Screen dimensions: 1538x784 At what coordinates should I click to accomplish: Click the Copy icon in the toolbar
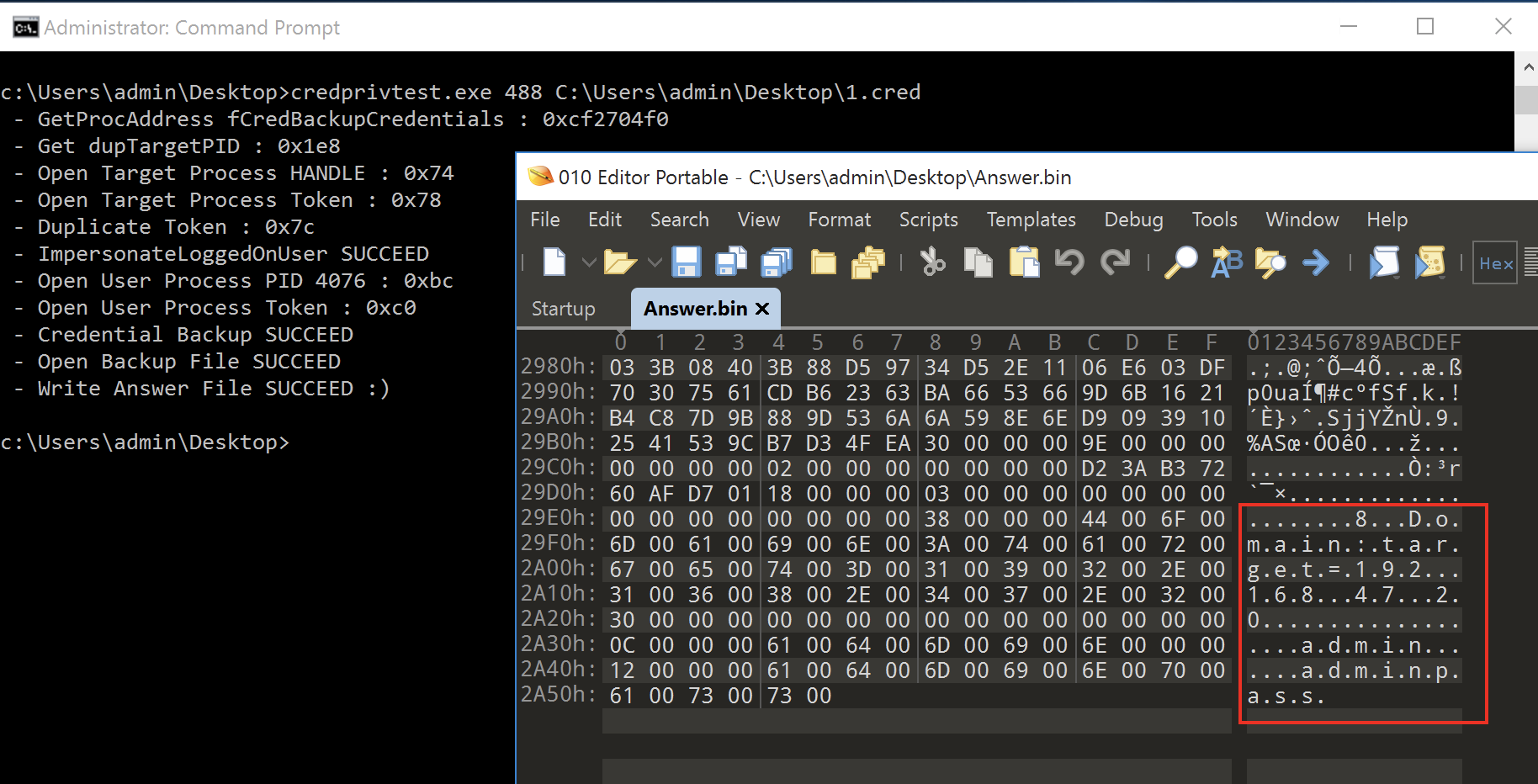click(978, 262)
